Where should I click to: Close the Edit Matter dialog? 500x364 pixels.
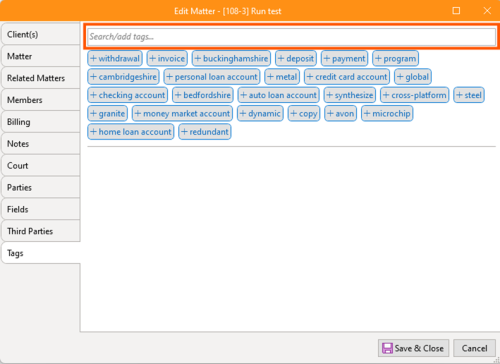[x=487, y=11]
